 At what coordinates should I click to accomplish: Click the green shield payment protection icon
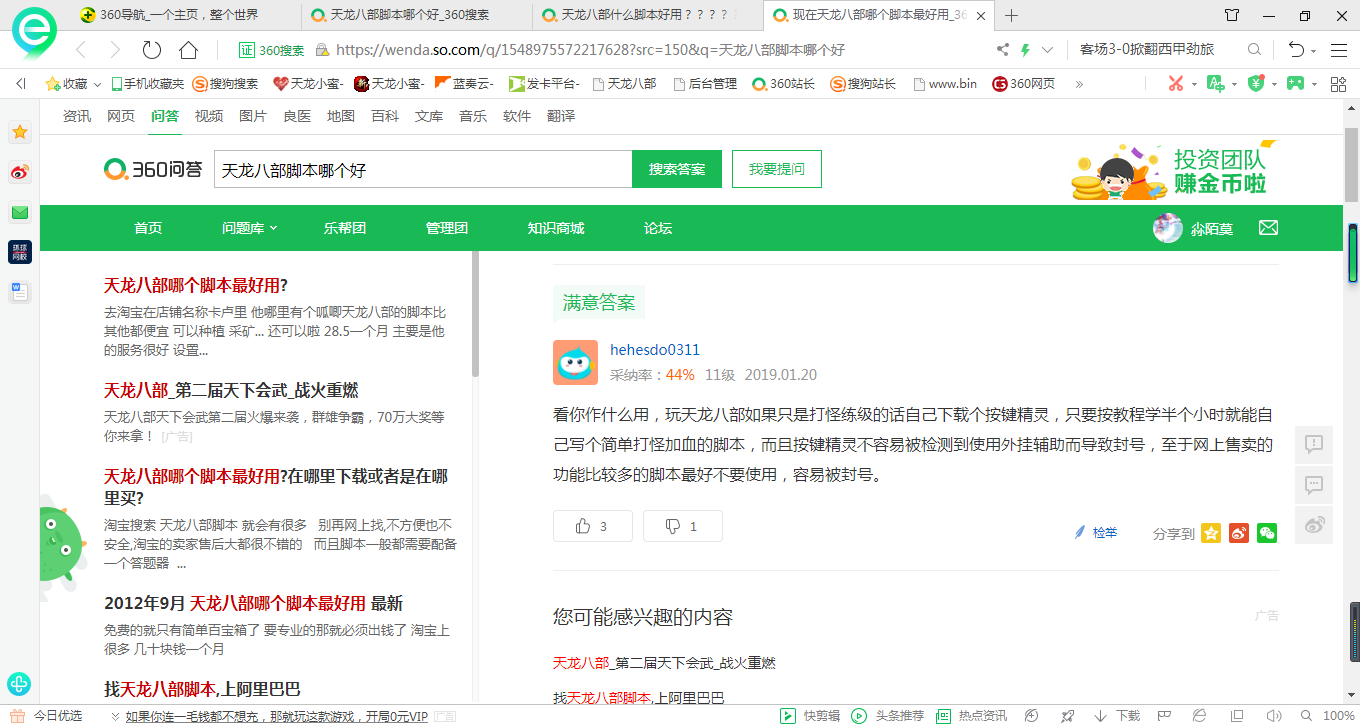[x=1255, y=84]
